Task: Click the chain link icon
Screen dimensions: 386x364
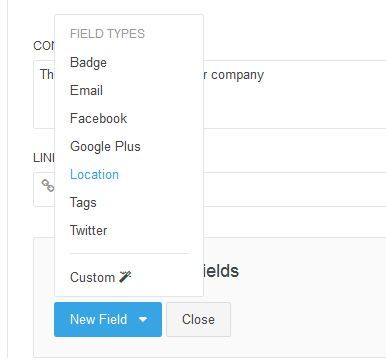Action: (x=47, y=186)
